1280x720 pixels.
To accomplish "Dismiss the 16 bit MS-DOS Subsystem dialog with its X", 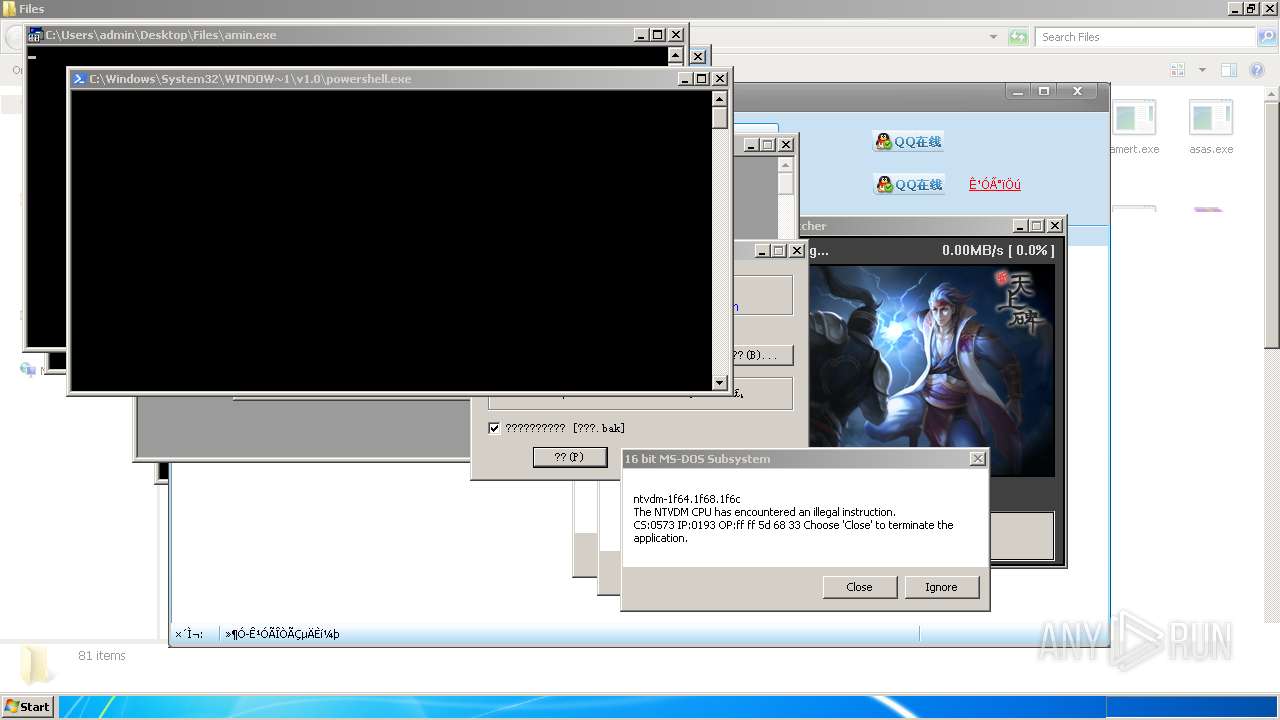I will coord(977,458).
